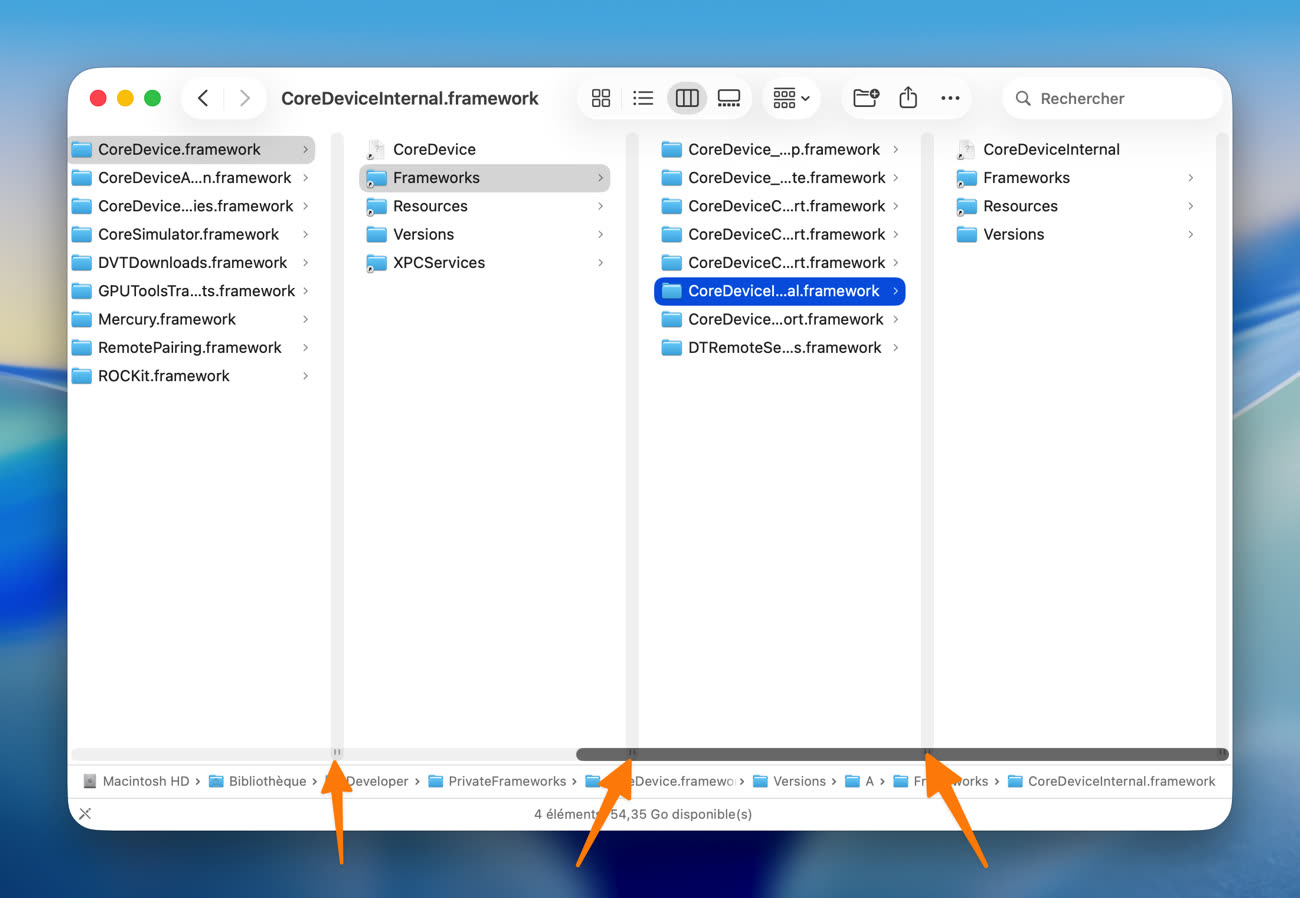This screenshot has width=1300, height=898.
Task: Switch to list view
Action: click(x=643, y=98)
